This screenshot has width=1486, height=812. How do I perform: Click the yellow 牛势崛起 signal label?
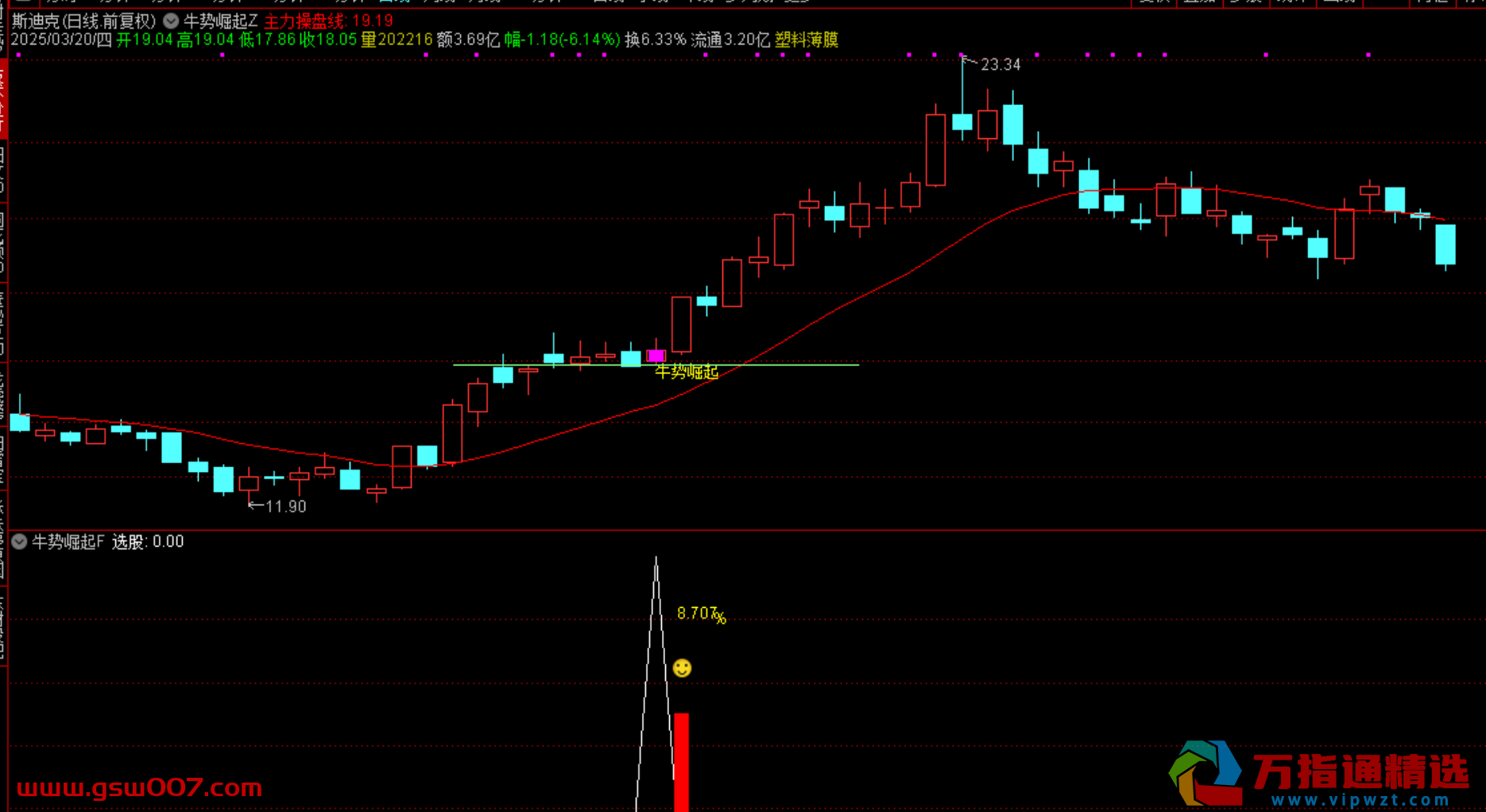pos(687,372)
